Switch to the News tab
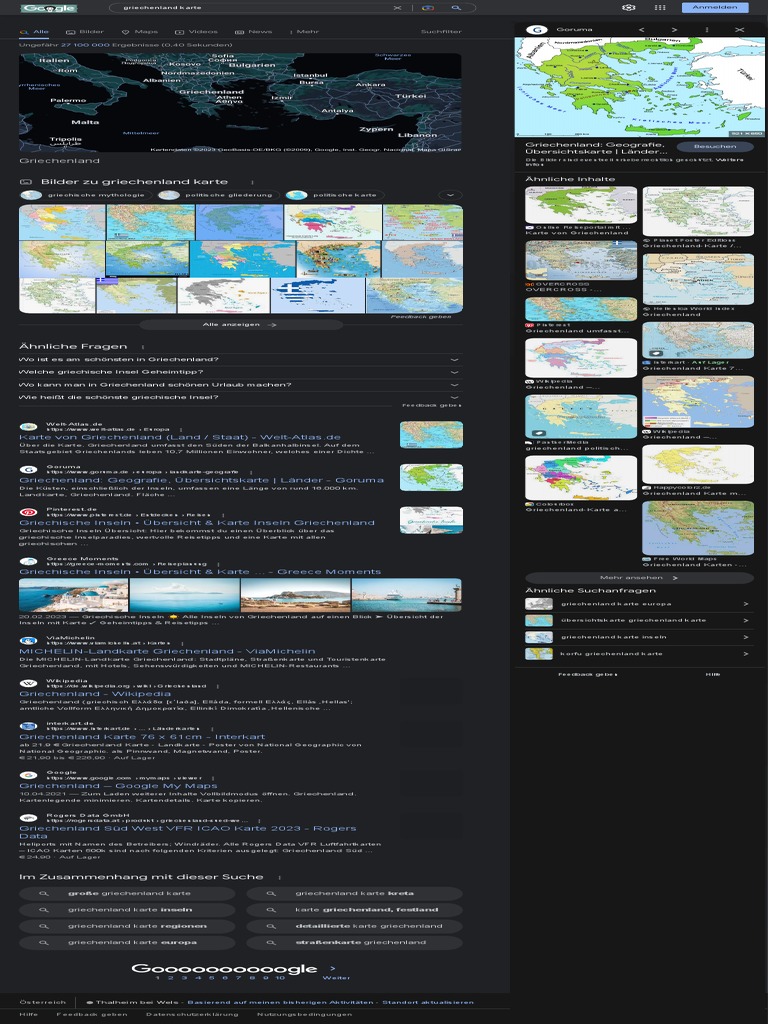The image size is (768, 1024). 253,31
